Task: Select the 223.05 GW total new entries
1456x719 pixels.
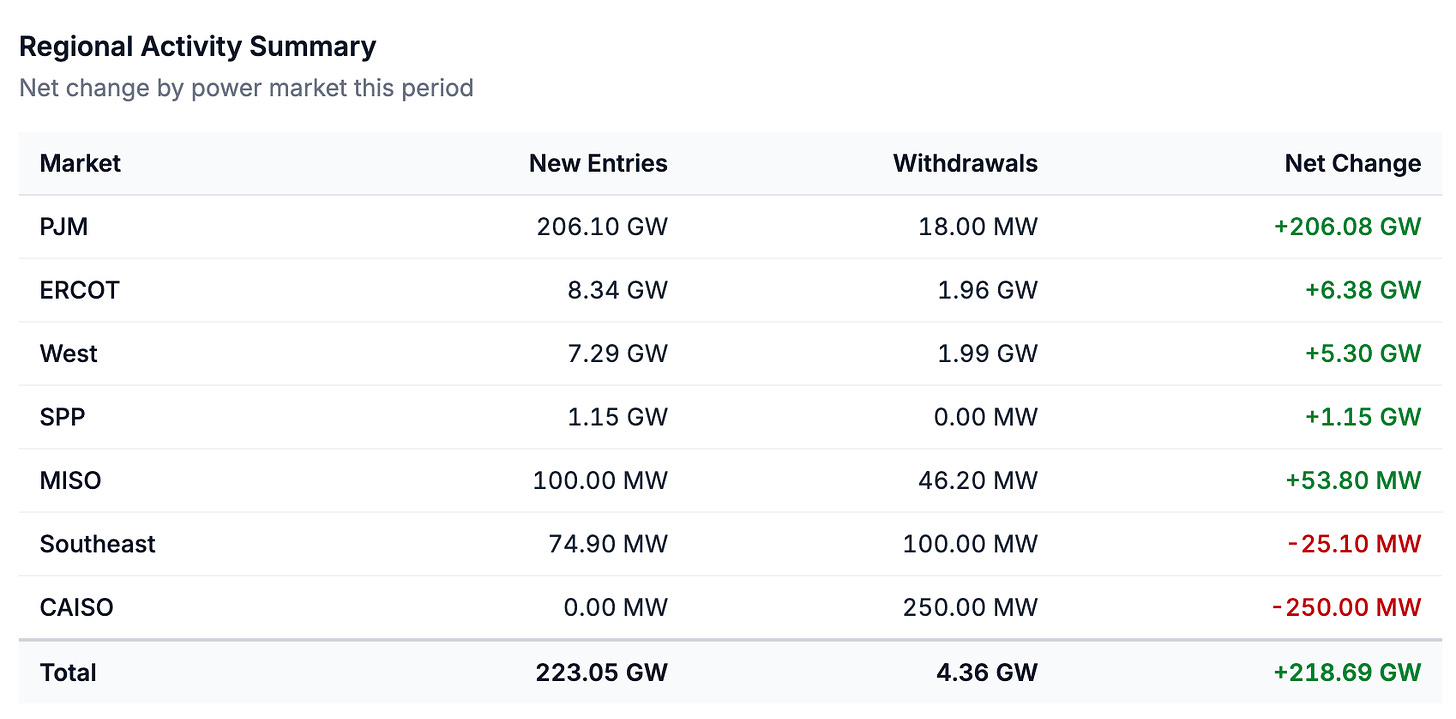Action: click(601, 672)
